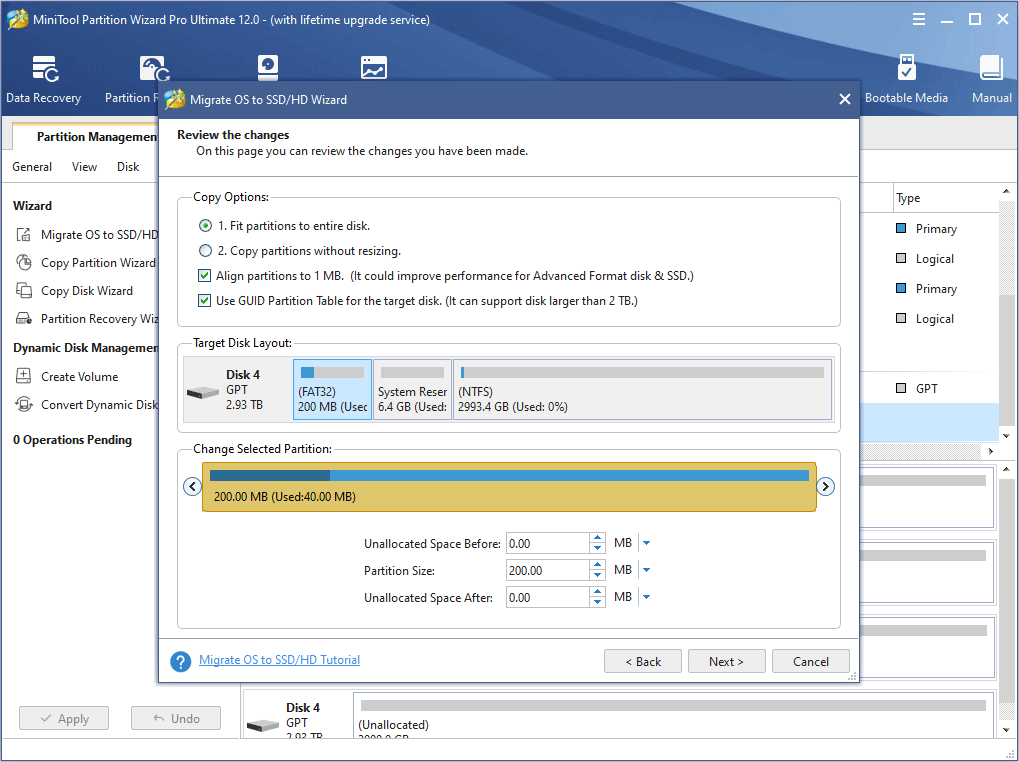
Task: Click Create Volume sidebar label
Action: [79, 376]
